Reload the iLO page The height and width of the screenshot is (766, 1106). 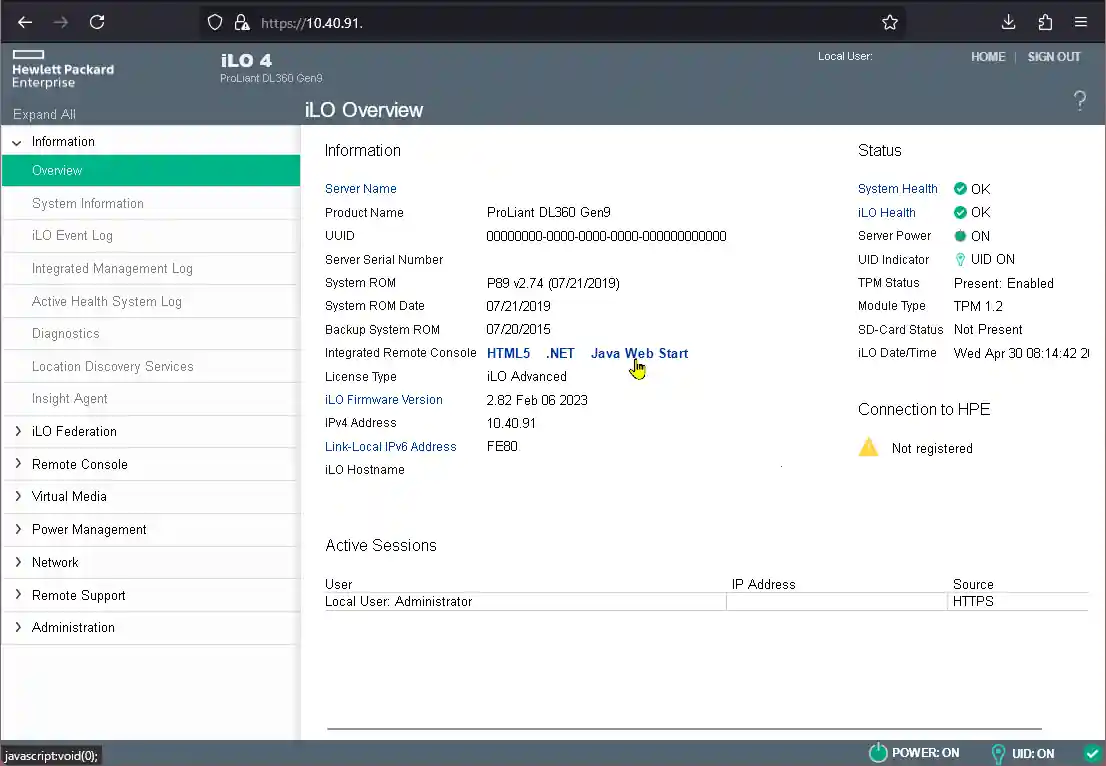(x=97, y=23)
